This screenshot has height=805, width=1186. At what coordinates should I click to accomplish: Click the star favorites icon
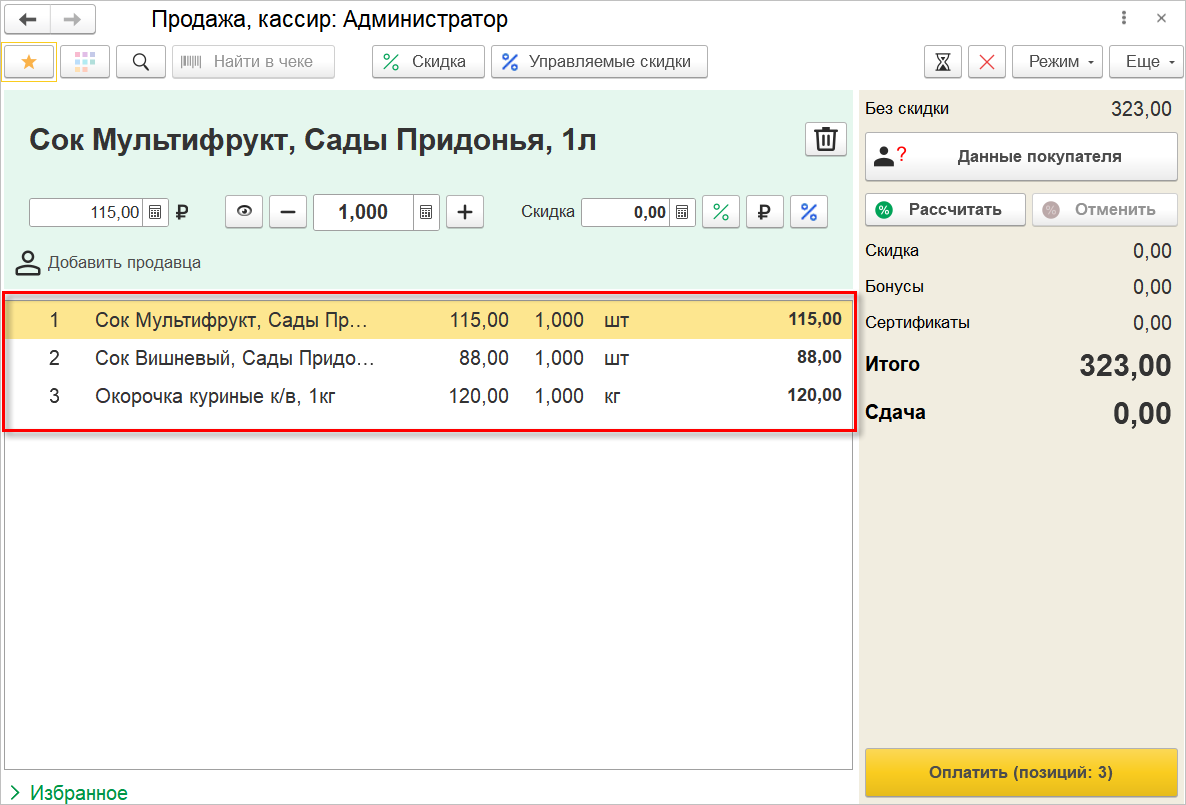[29, 62]
